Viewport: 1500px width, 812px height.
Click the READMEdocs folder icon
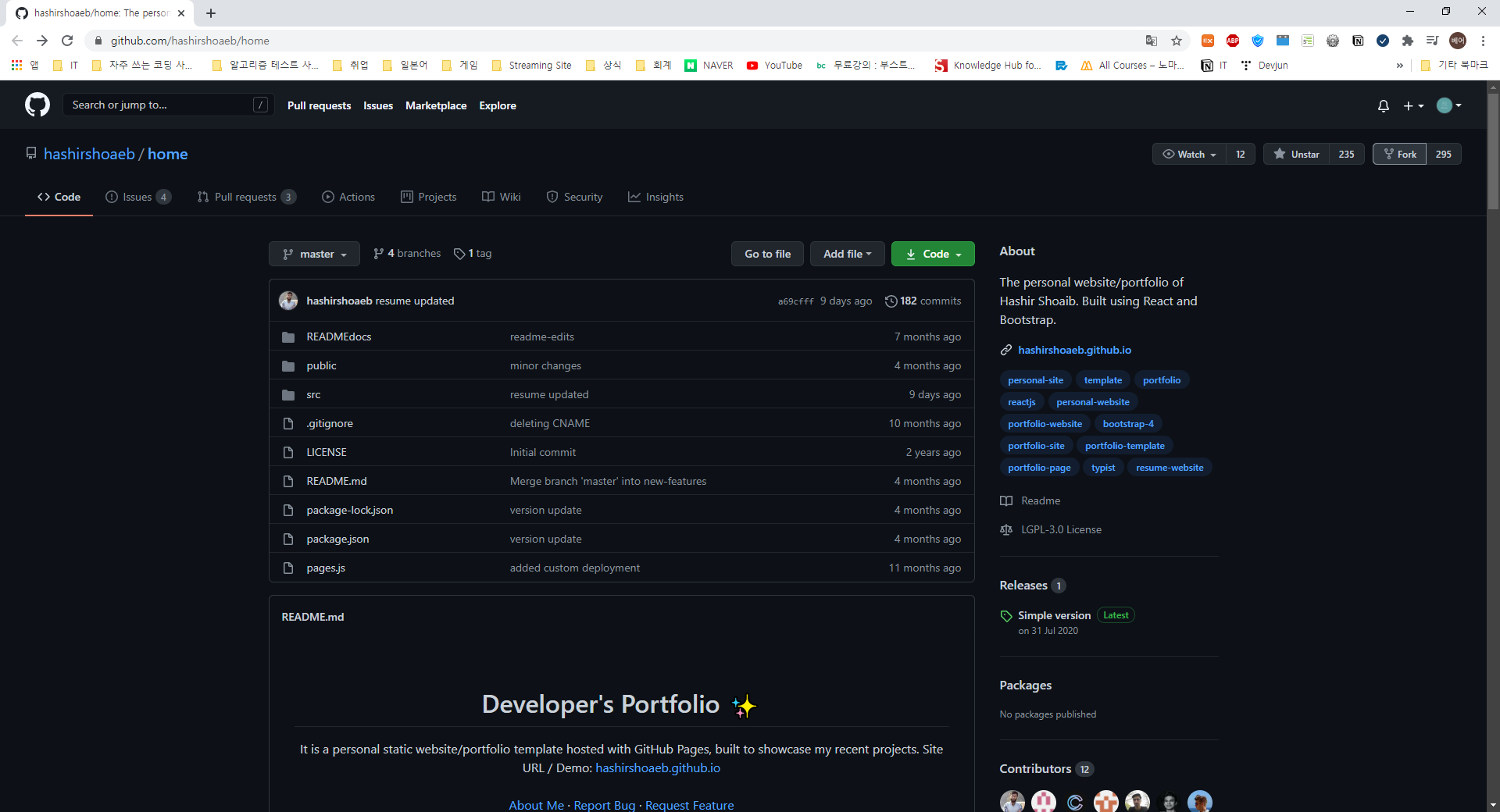click(x=288, y=337)
